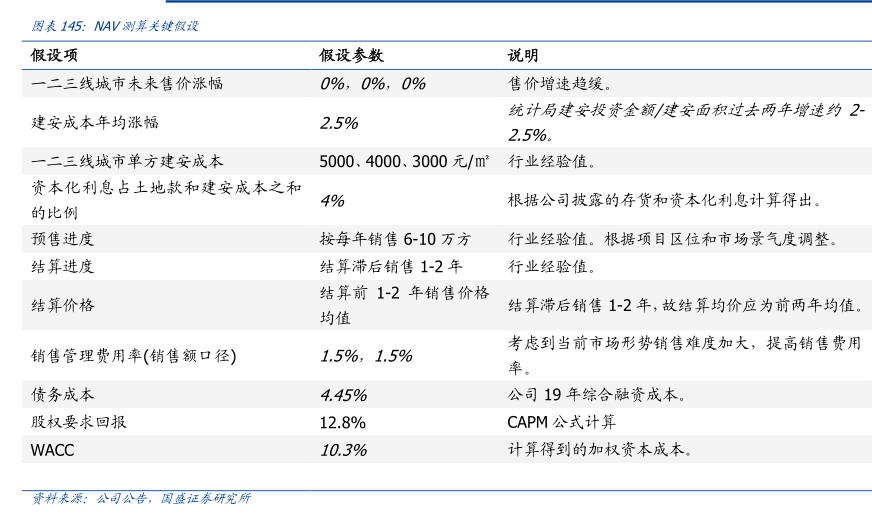Click the "1.5%, 1.5%" expense rate value

coord(366,356)
